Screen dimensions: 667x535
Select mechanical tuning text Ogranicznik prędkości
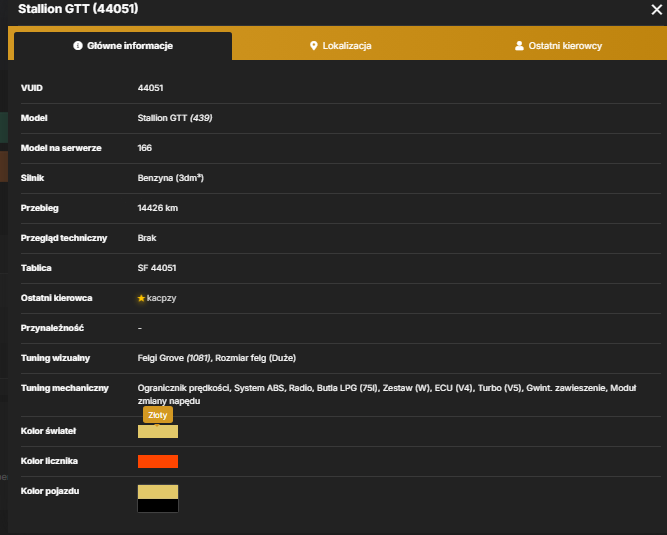click(184, 388)
